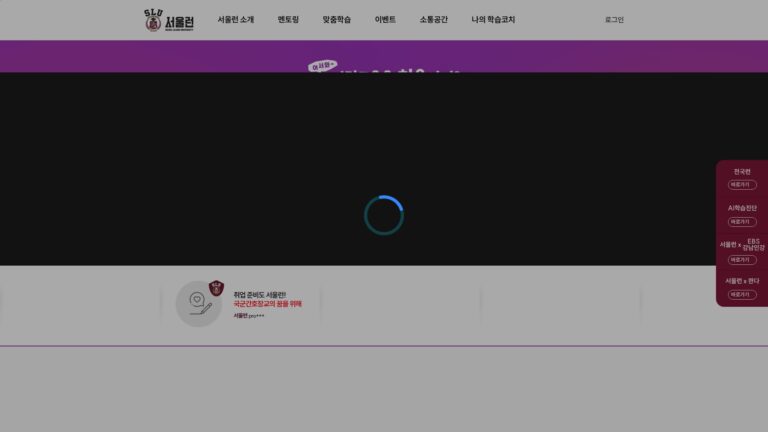The image size is (768, 432).
Task: Click 바로가기 under AI학습진단
Action: (742, 222)
